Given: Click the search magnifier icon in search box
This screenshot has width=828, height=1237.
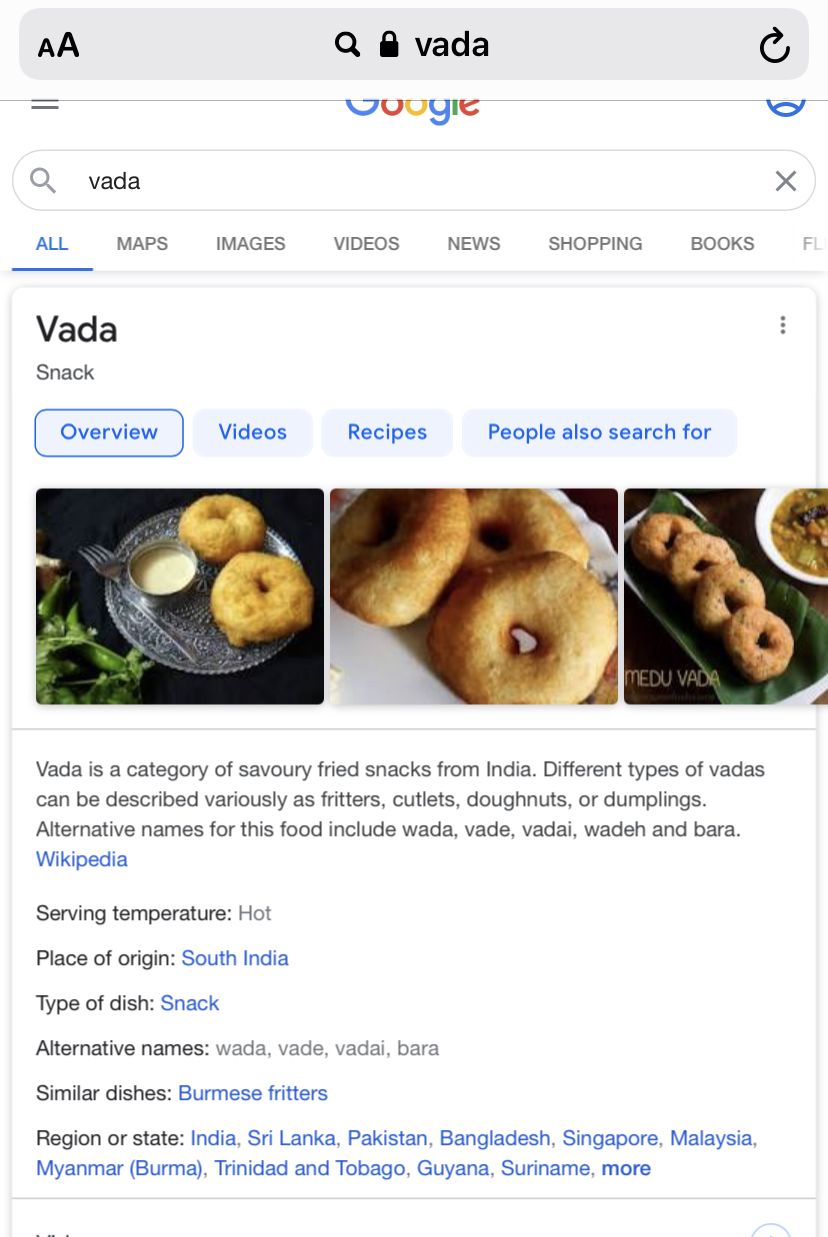Looking at the screenshot, I should point(43,180).
